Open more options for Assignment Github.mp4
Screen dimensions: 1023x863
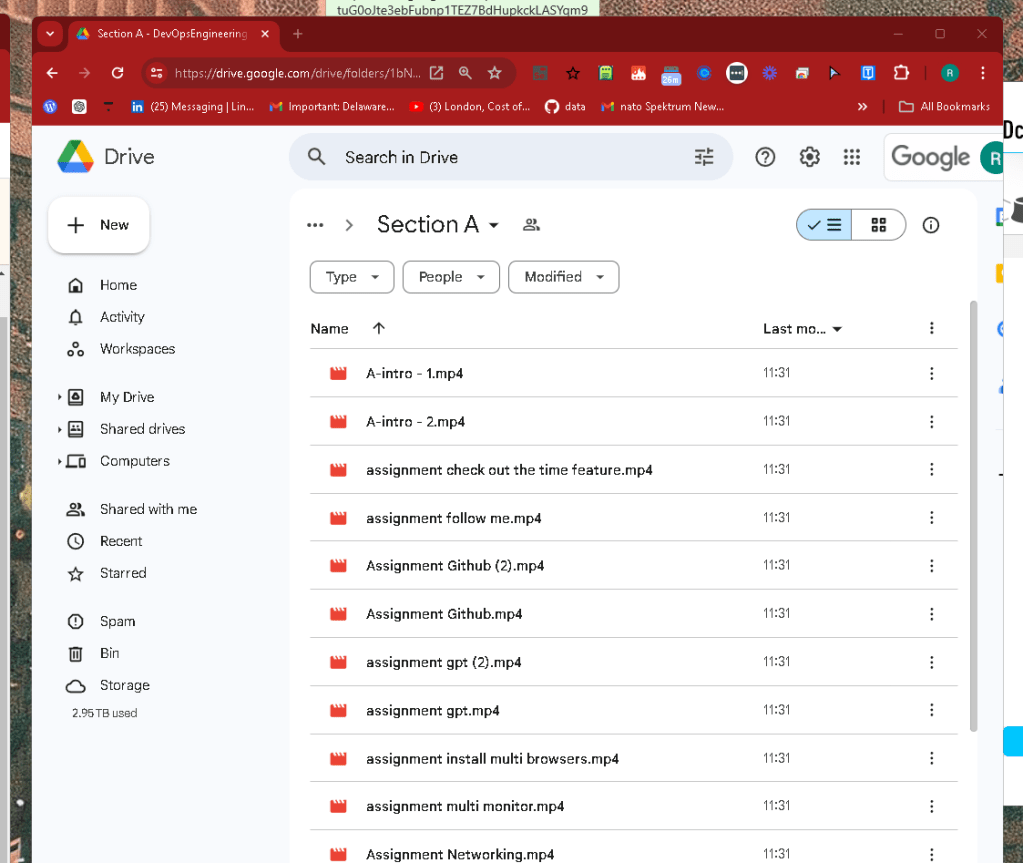point(931,614)
